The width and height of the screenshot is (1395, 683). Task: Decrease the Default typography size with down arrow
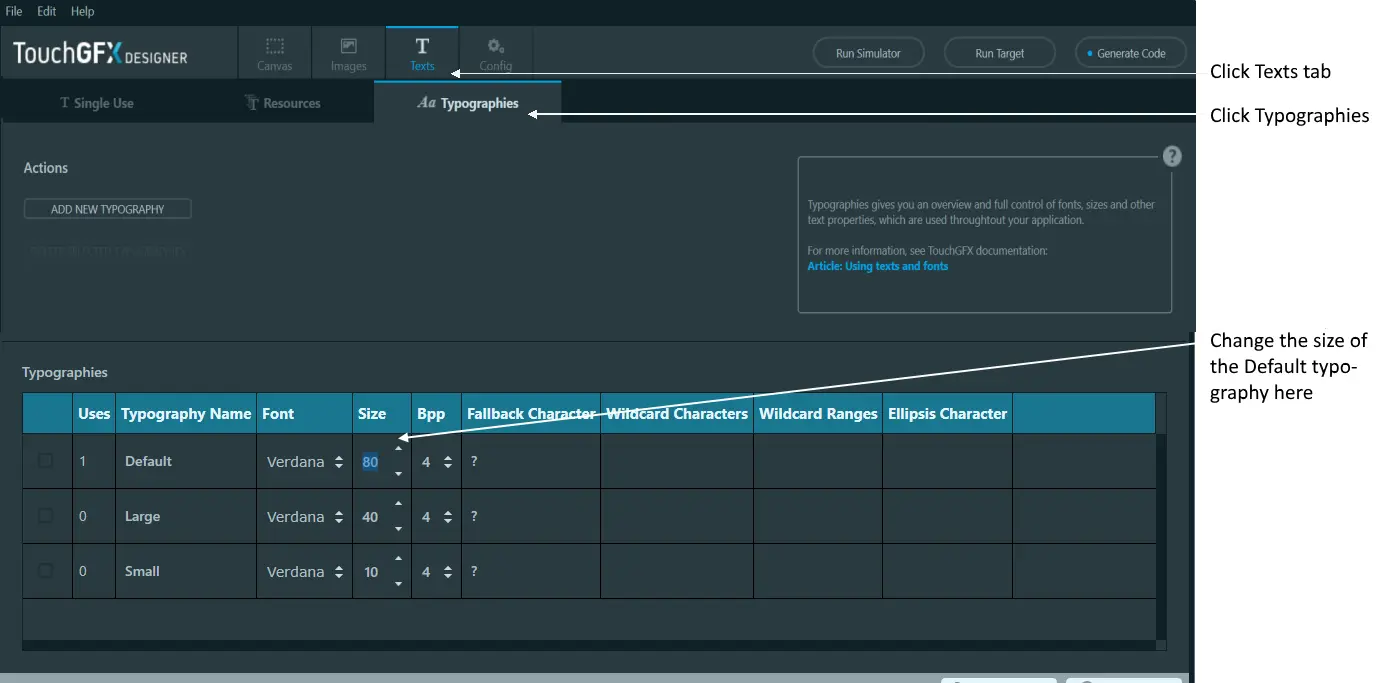tap(398, 474)
